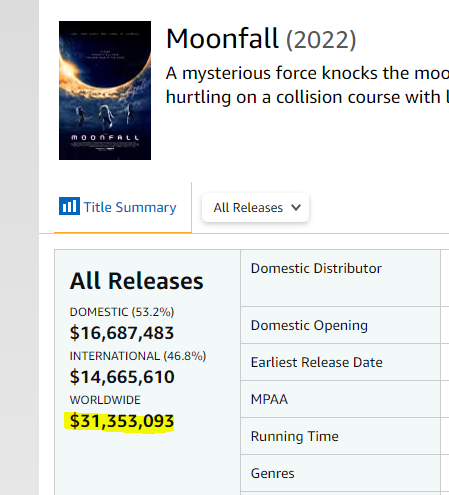Select the (2022) release year text
The width and height of the screenshot is (449, 495).
click(321, 40)
